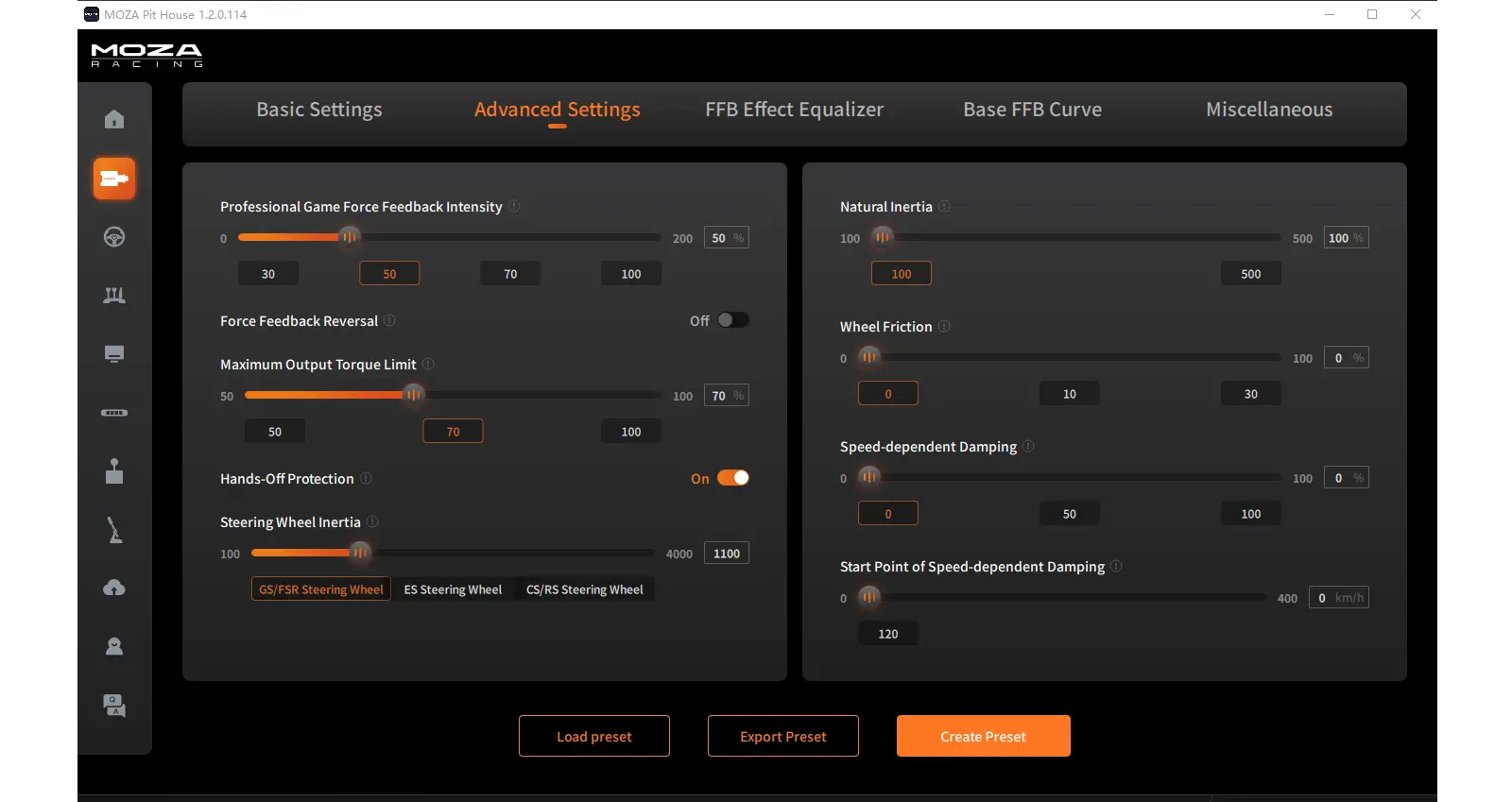The image size is (1512, 802).
Task: Click the info icon beside Natural Inertia
Action: pos(944,206)
